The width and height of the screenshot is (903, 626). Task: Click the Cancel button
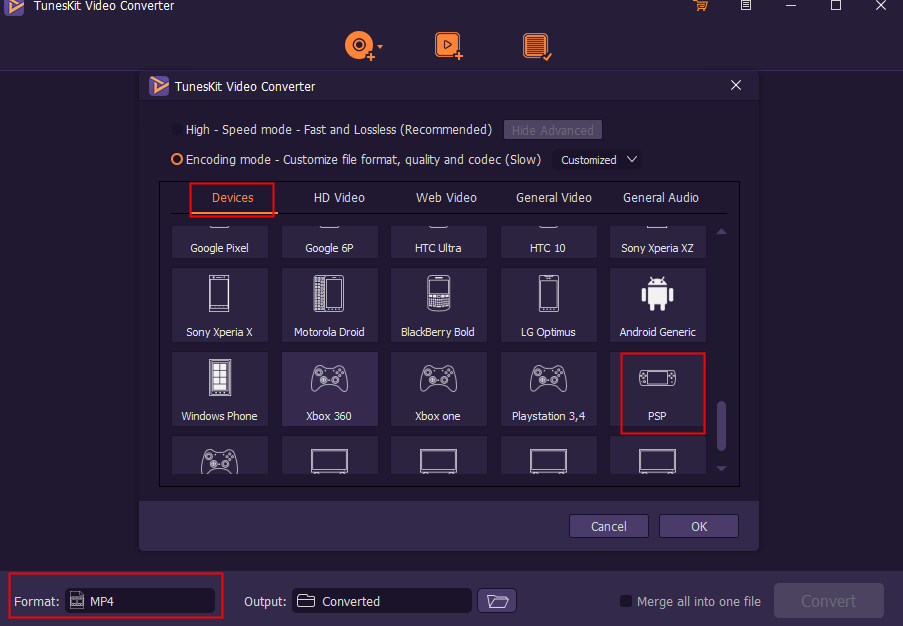click(x=609, y=526)
